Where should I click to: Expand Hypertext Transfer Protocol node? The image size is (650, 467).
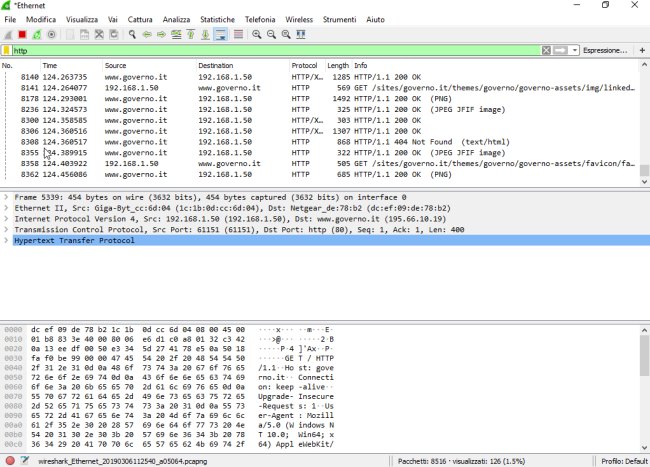[6, 240]
